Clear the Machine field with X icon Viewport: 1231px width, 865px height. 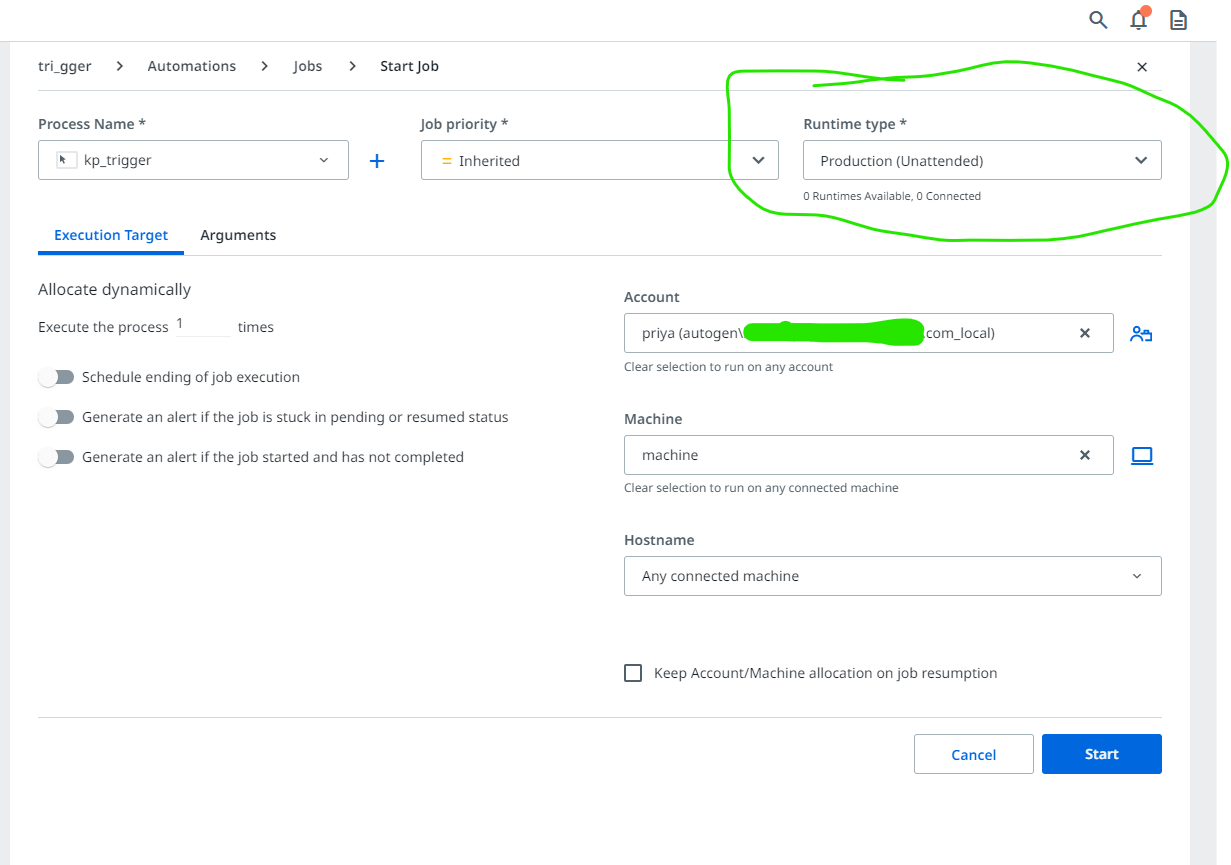point(1085,455)
